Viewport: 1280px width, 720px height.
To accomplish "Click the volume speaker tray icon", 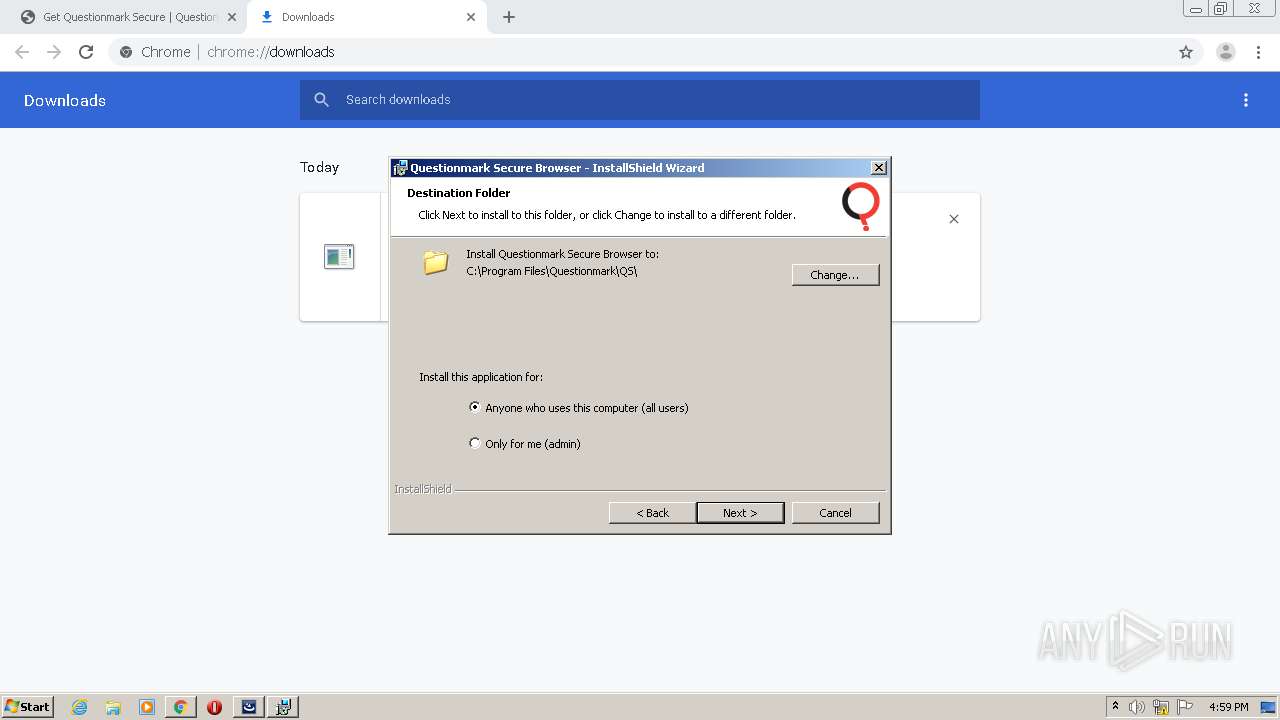I will [x=1137, y=707].
